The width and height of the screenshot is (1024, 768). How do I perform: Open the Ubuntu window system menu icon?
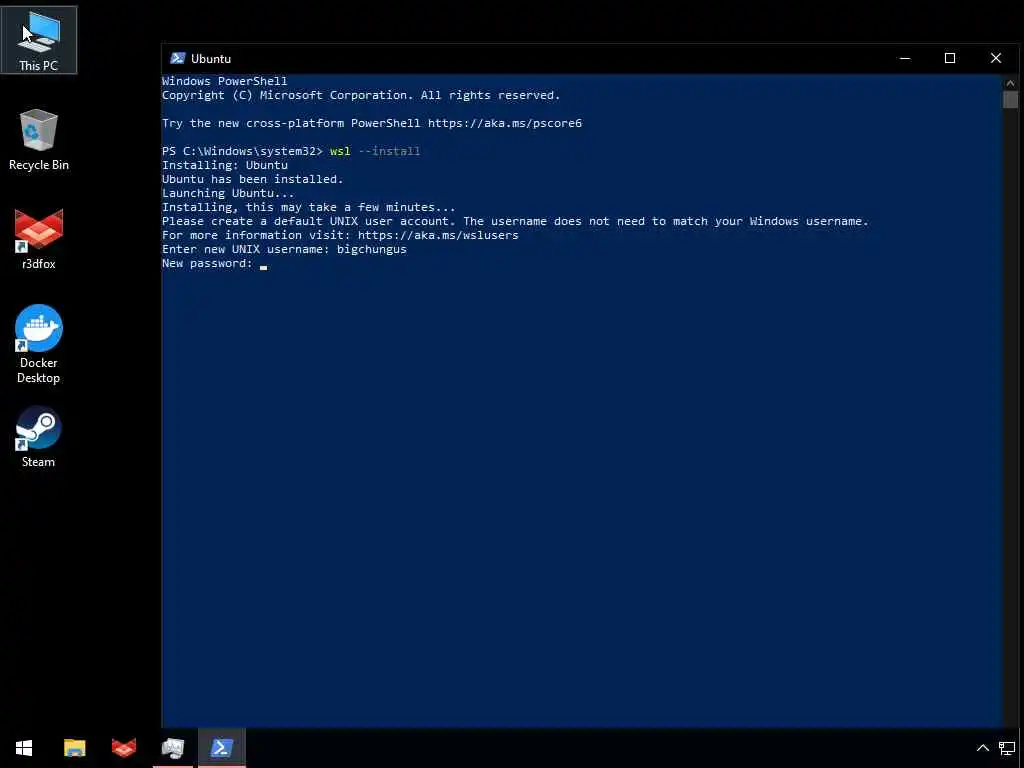[178, 58]
